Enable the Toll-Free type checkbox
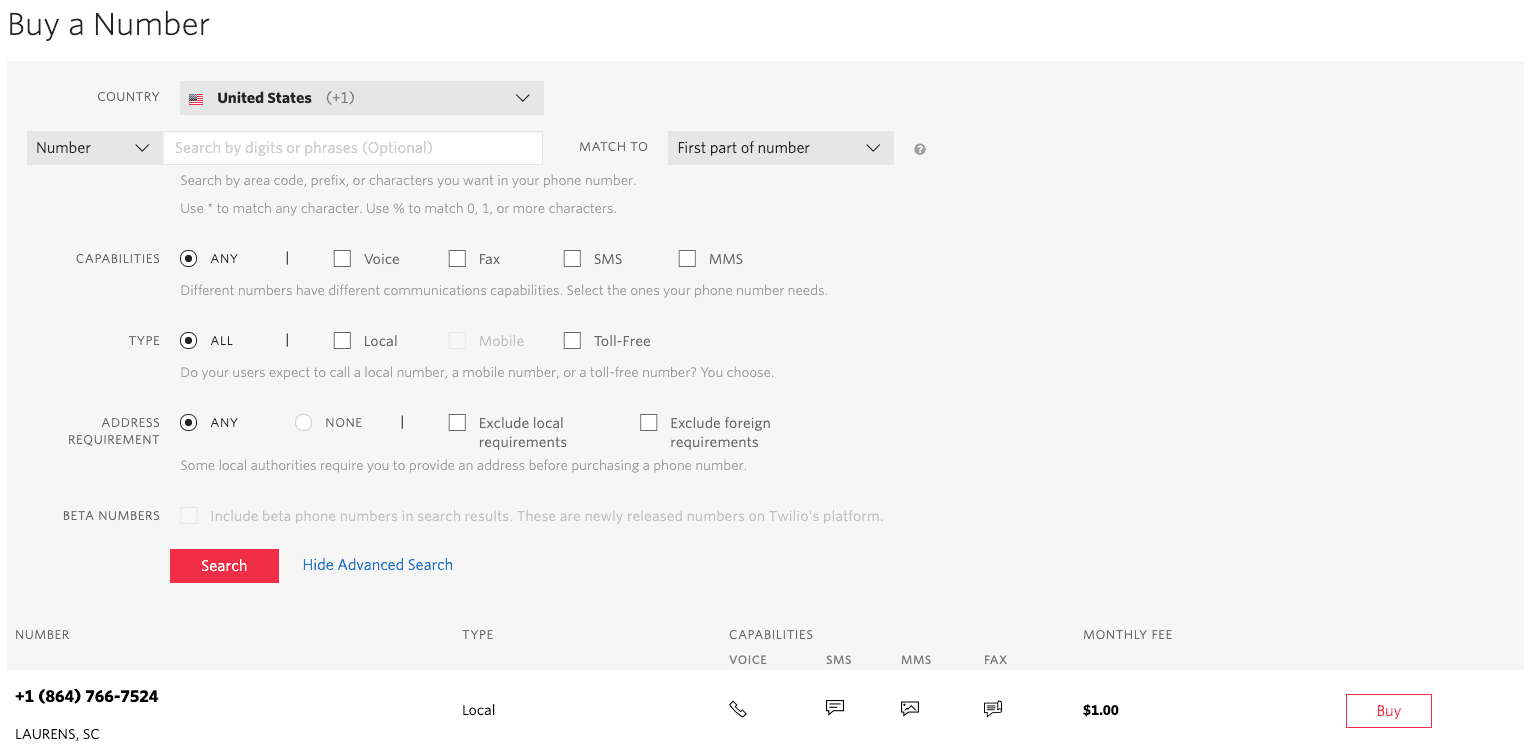Image resolution: width=1532 pixels, height=752 pixels. (571, 340)
